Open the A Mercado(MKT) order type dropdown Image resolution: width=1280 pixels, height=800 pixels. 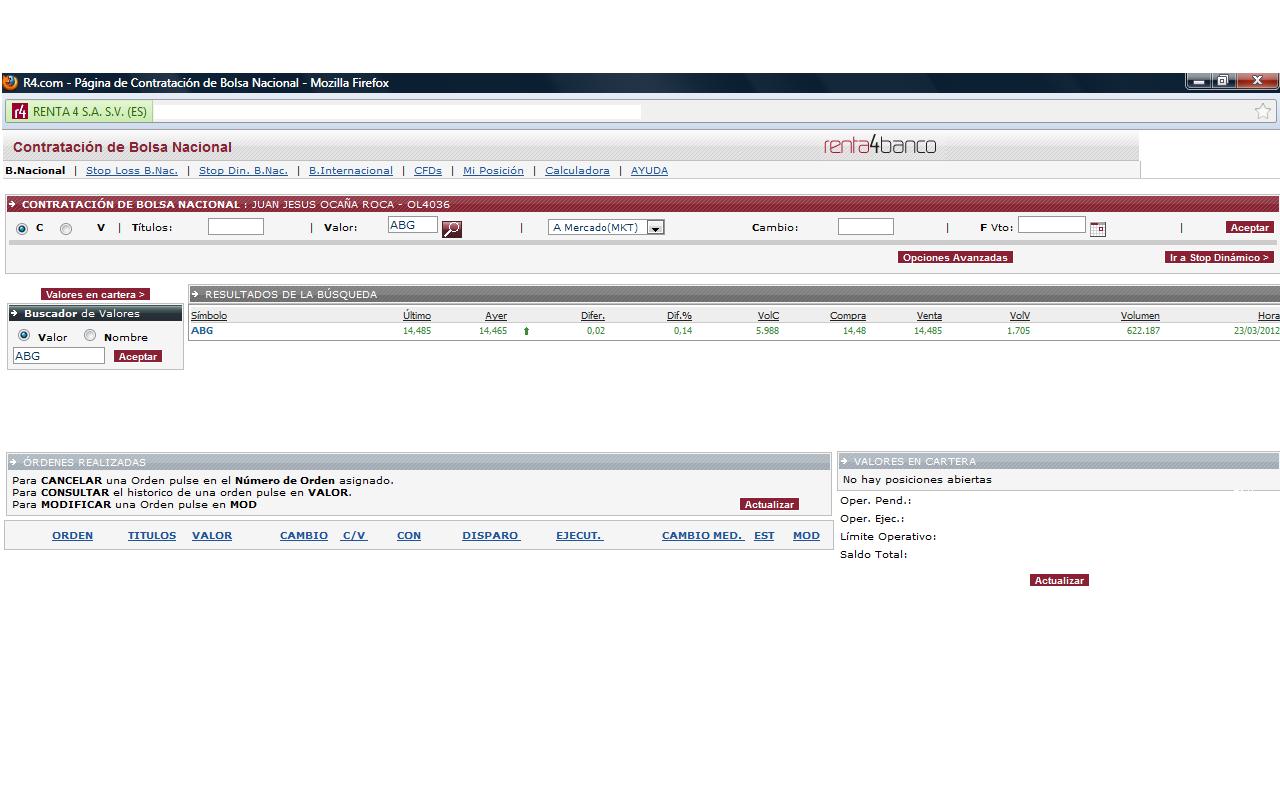tap(606, 228)
